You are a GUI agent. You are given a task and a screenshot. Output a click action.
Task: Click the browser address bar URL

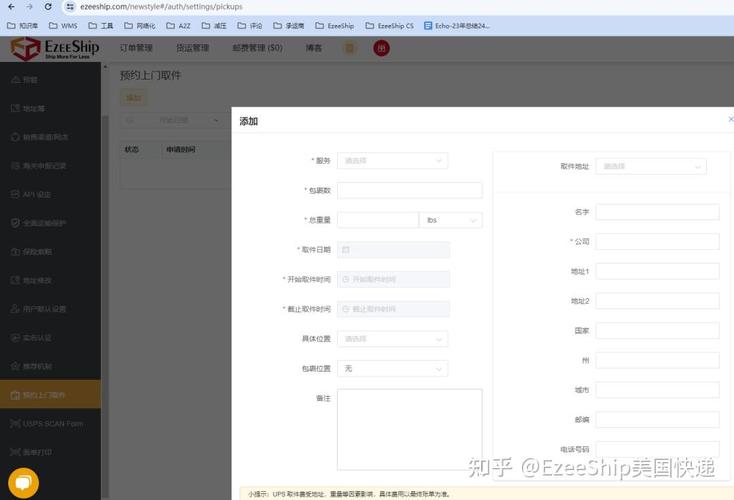pyautogui.click(x=161, y=7)
